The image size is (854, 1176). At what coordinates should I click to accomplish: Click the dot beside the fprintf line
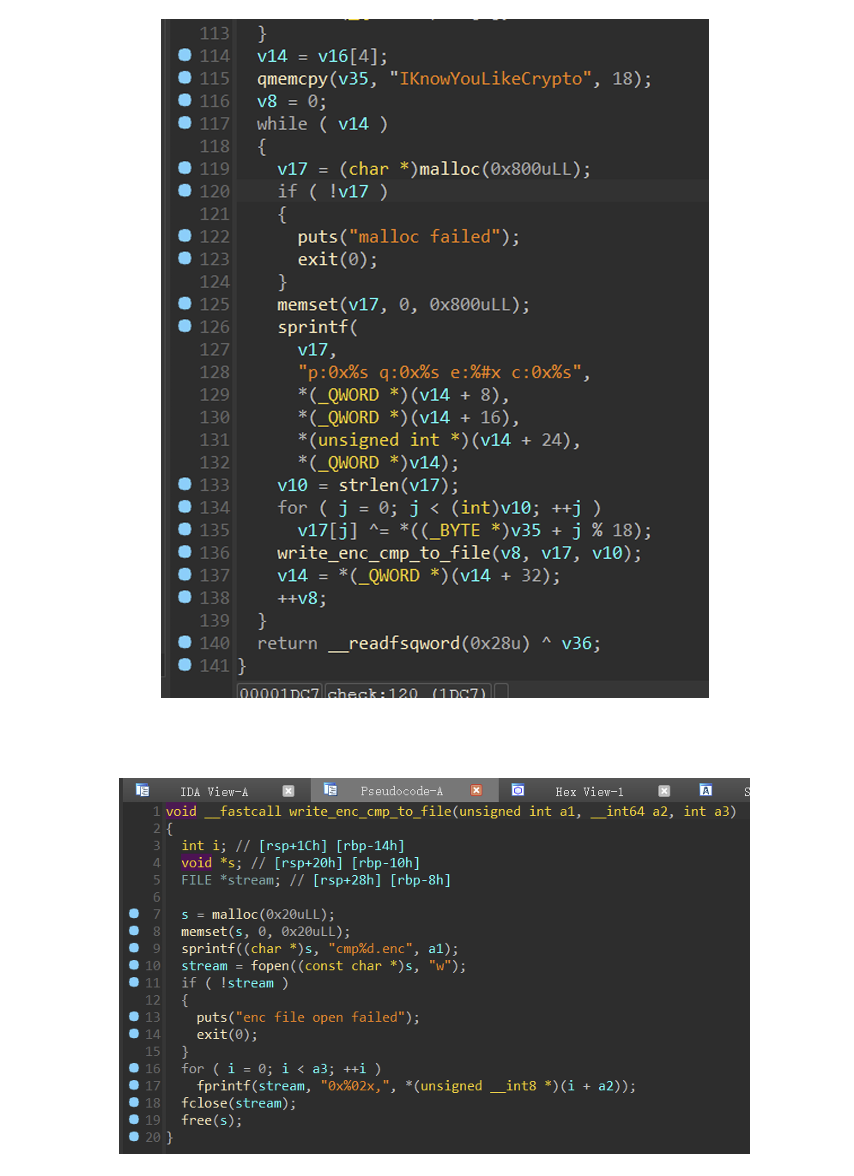(x=133, y=1085)
